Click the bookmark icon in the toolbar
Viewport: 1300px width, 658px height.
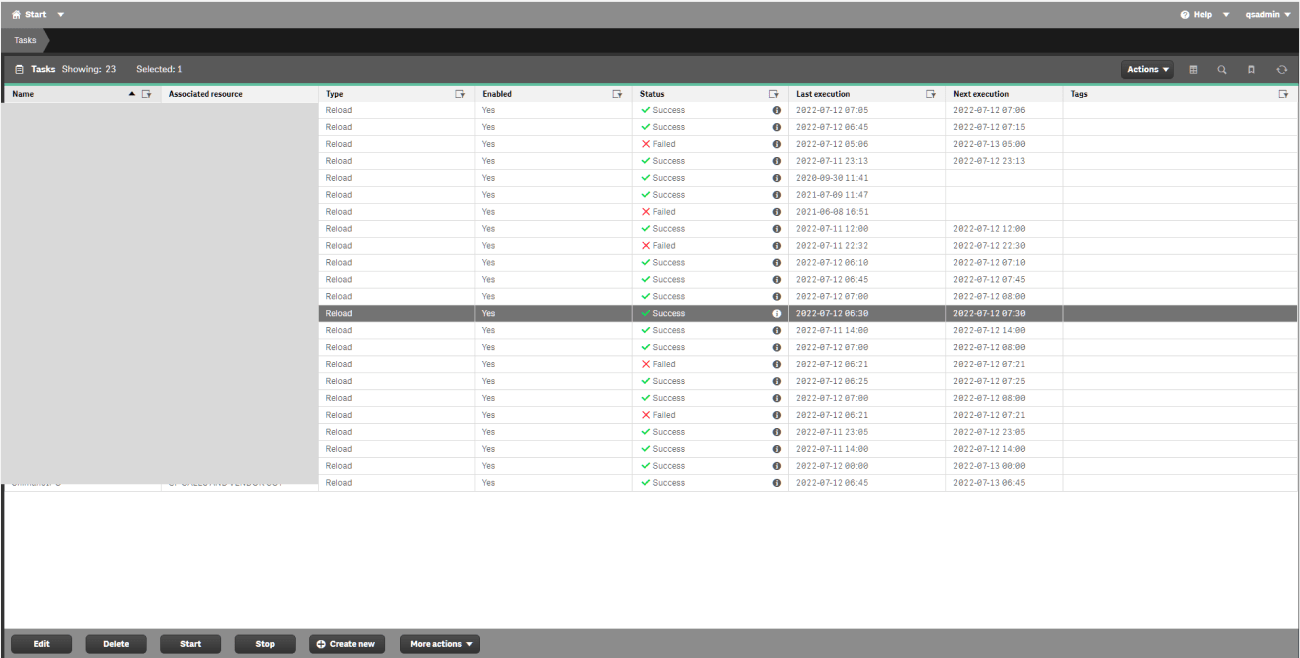tap(1251, 69)
